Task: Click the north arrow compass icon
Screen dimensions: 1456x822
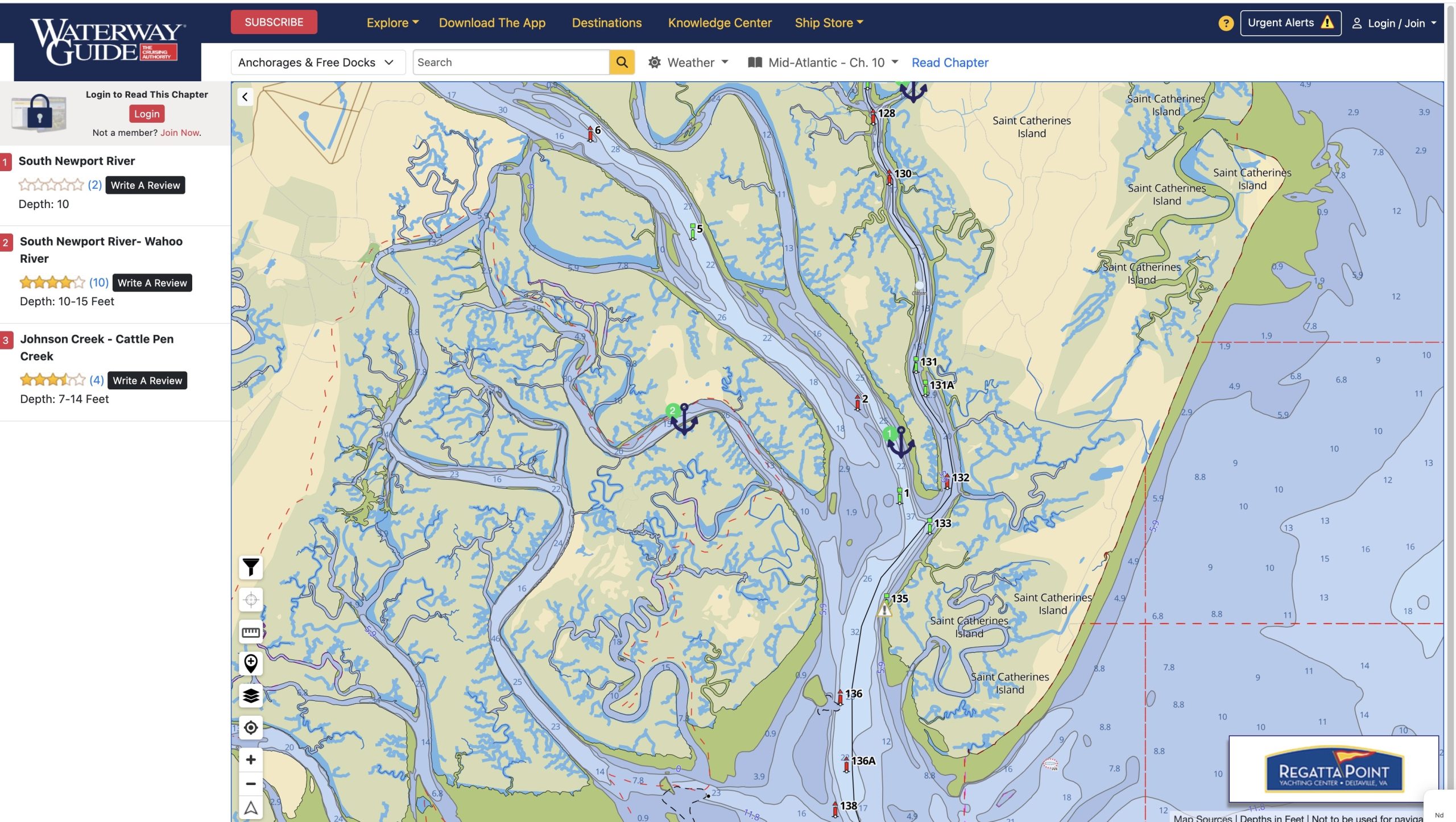Action: 251,808
